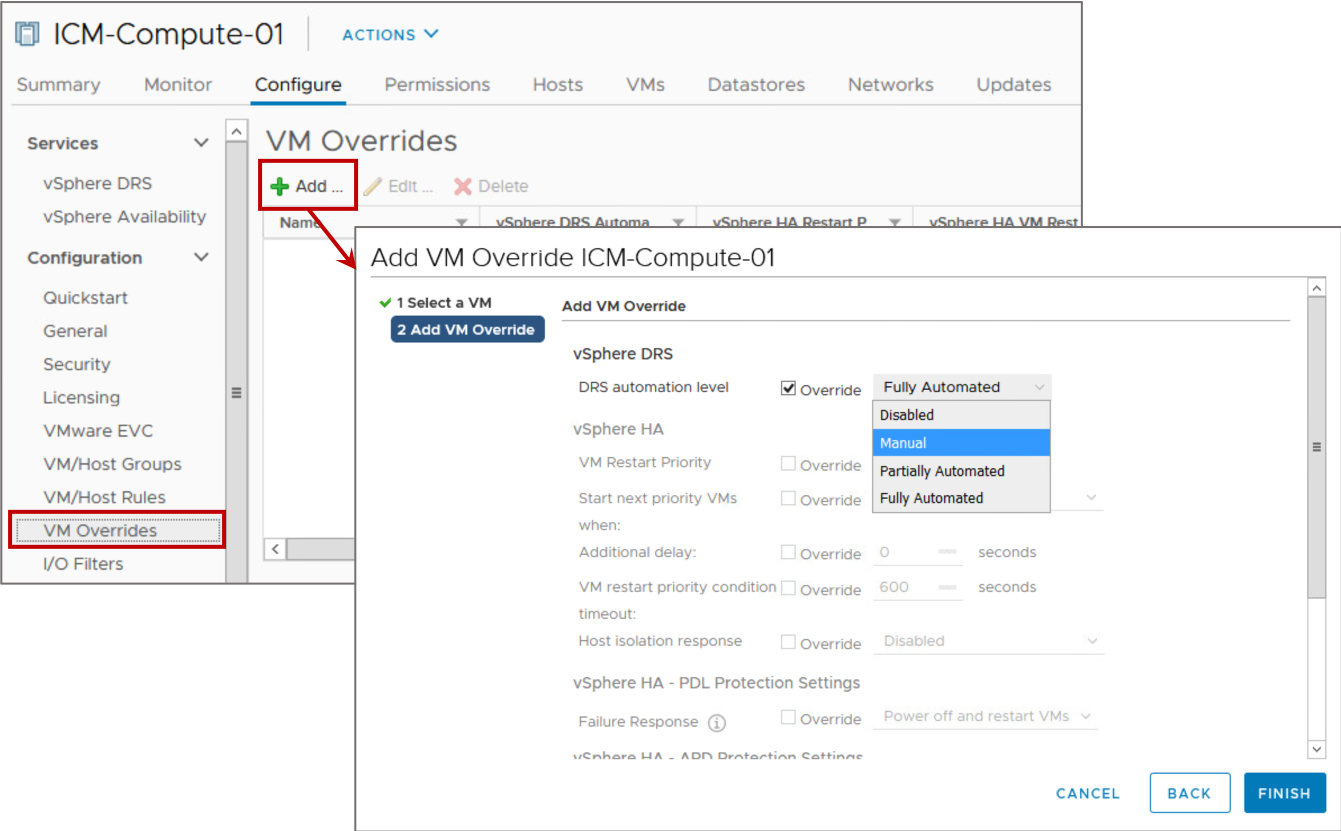This screenshot has width=1341, height=831.
Task: Enable the VM Restart Priority Override checkbox
Action: click(x=788, y=463)
